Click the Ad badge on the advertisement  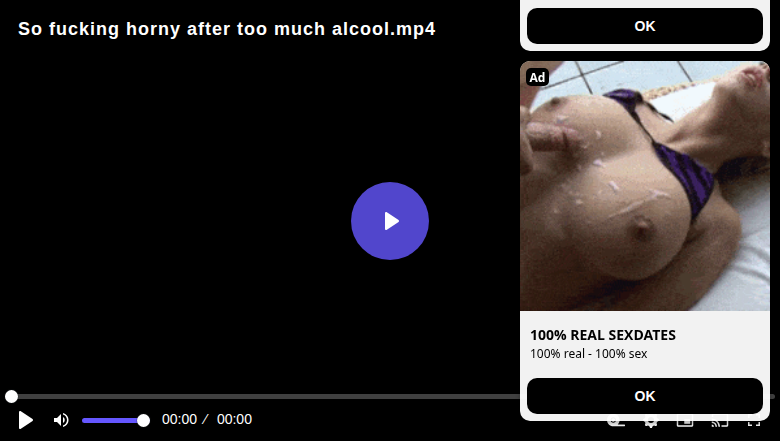coord(537,78)
